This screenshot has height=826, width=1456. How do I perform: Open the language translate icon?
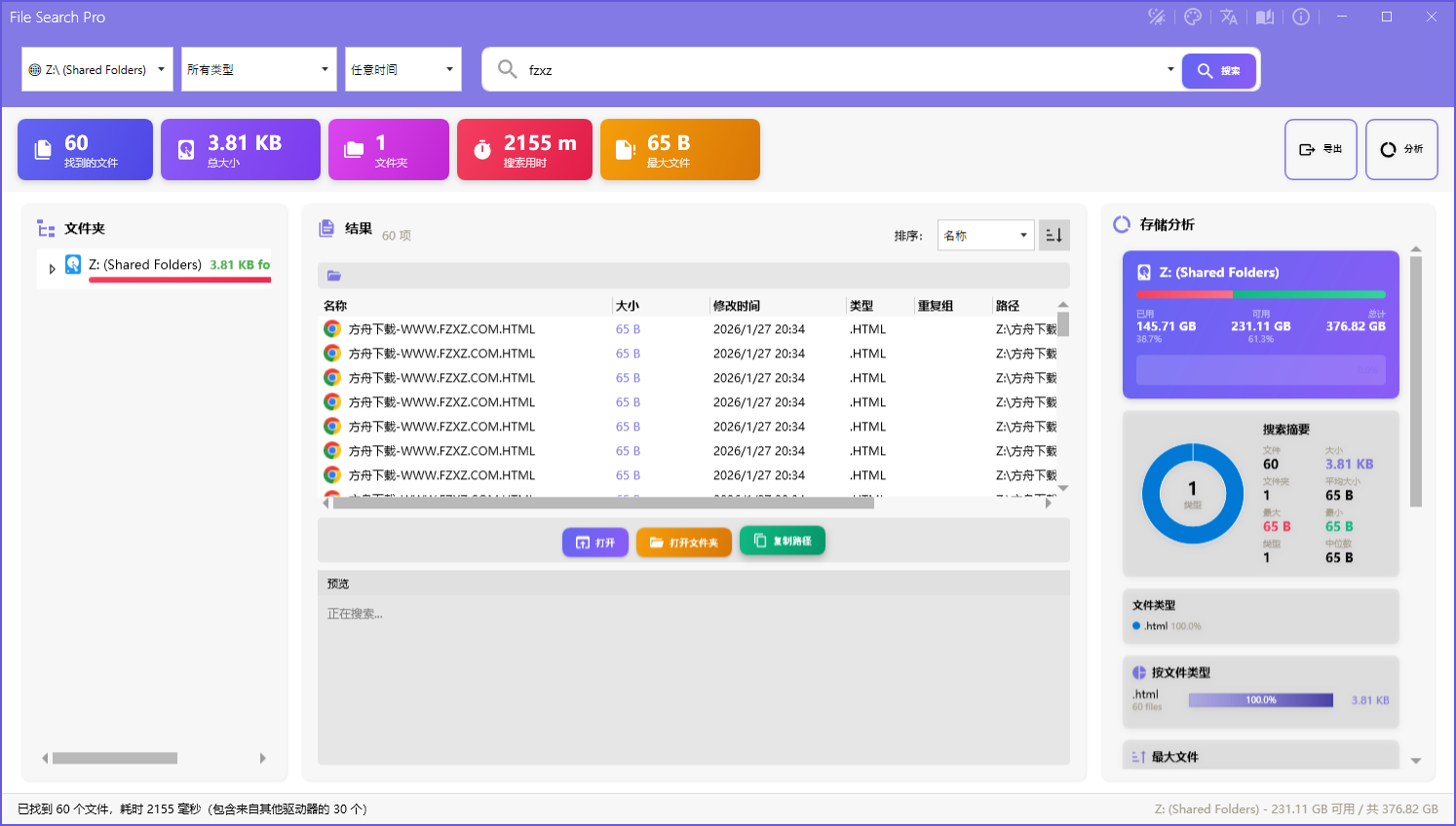point(1229,17)
